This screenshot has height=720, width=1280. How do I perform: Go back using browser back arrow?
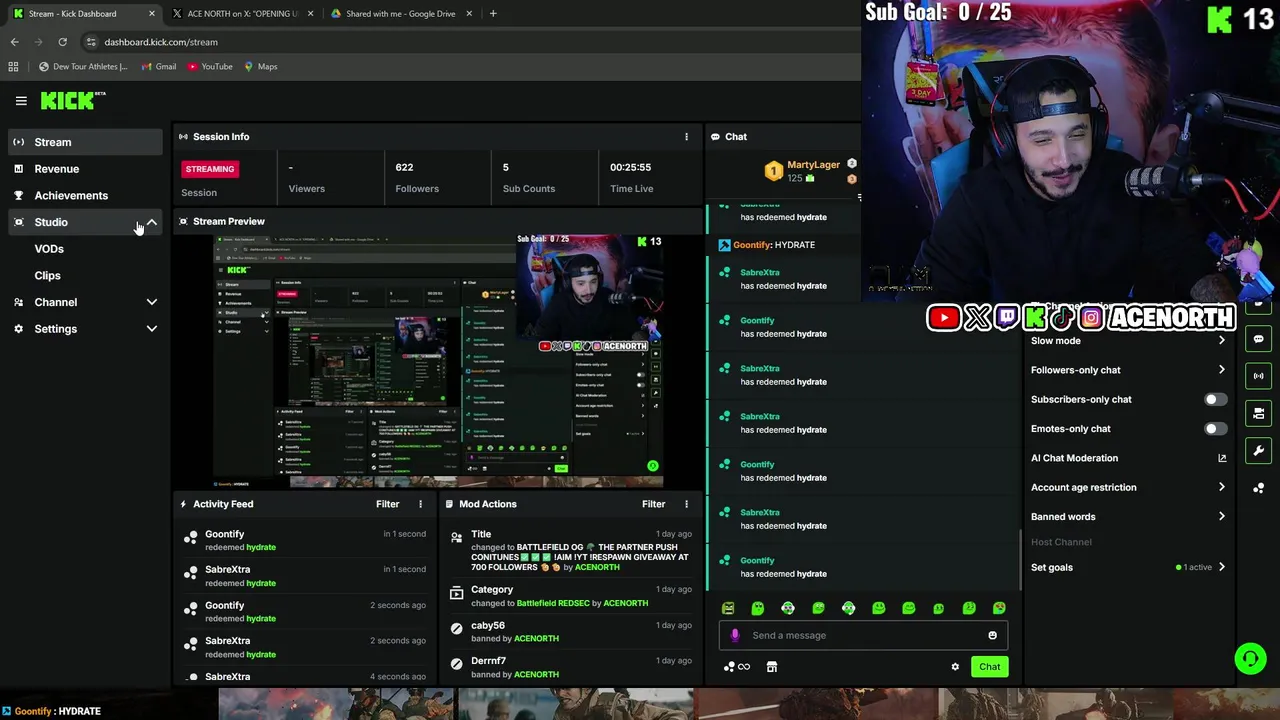14,42
